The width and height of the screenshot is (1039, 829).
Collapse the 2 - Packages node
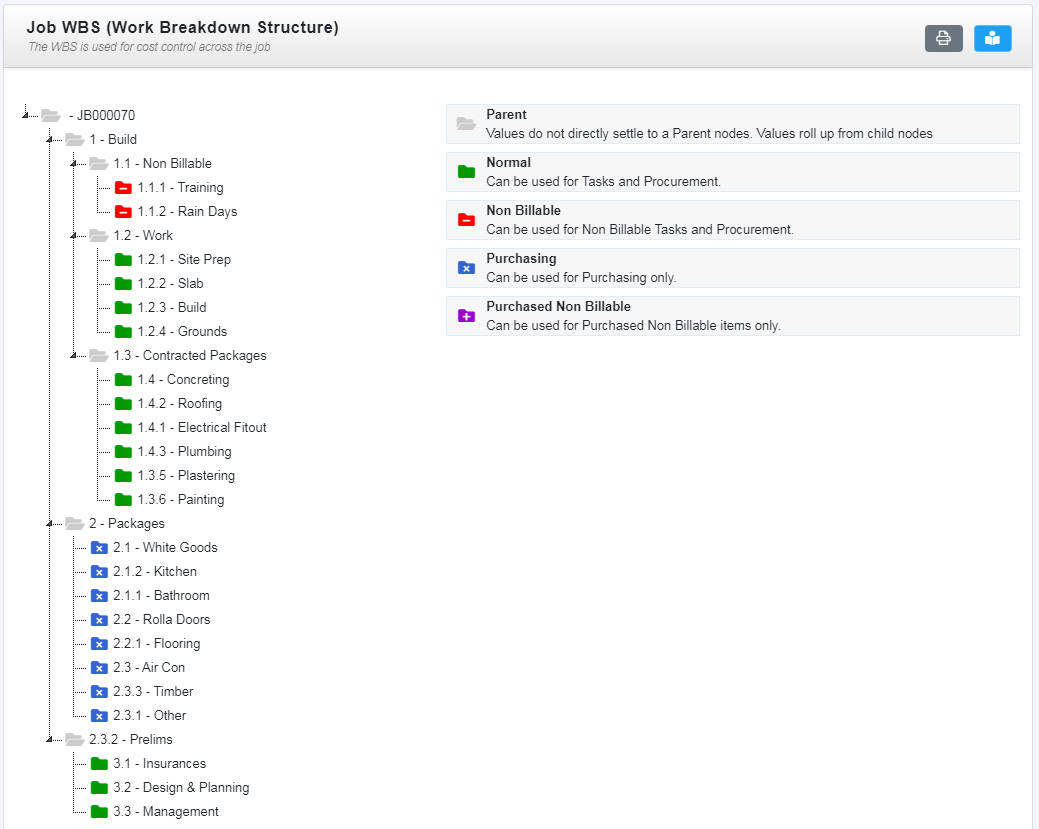coord(50,524)
